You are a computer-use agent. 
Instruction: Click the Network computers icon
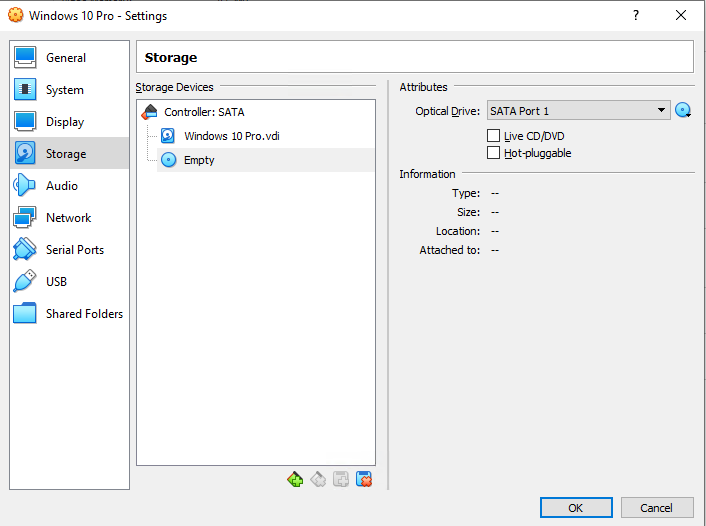coord(24,217)
